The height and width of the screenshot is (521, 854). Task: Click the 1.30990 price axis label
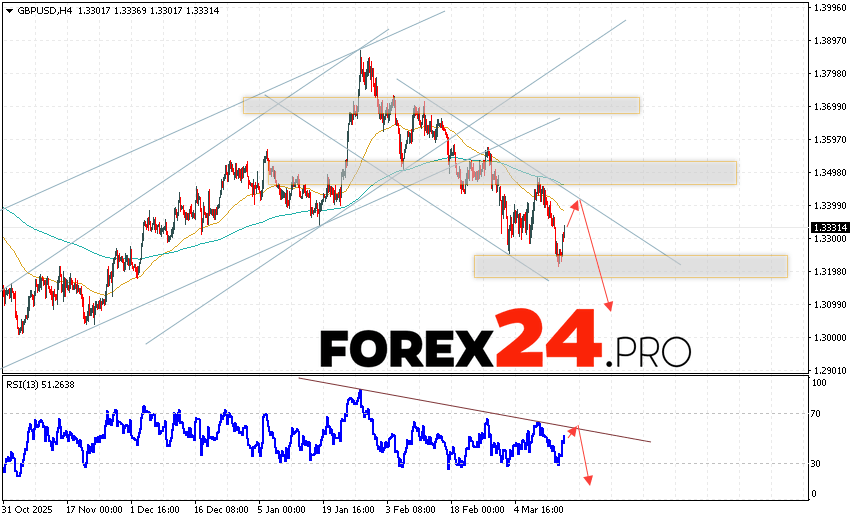[830, 305]
